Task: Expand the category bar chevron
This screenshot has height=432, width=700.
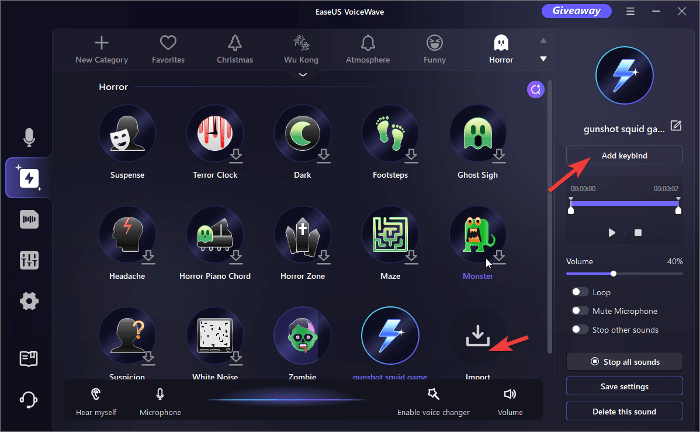Action: coord(303,75)
